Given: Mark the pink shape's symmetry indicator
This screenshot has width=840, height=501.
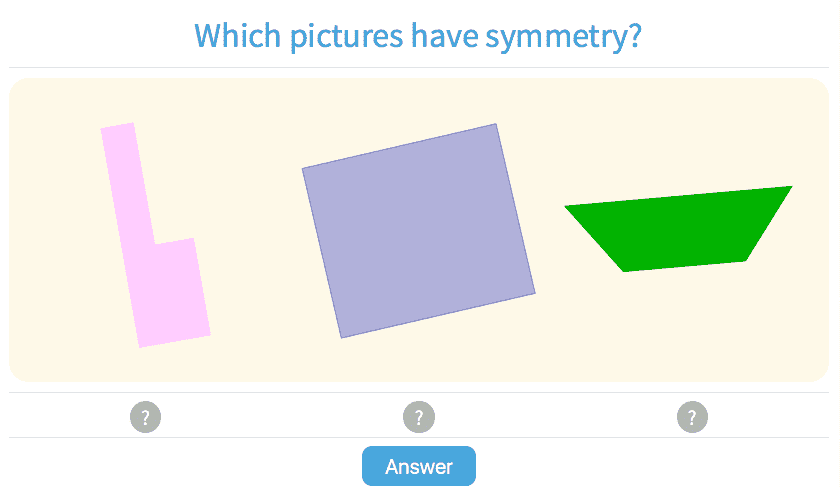Looking at the screenshot, I should pos(145,417).
